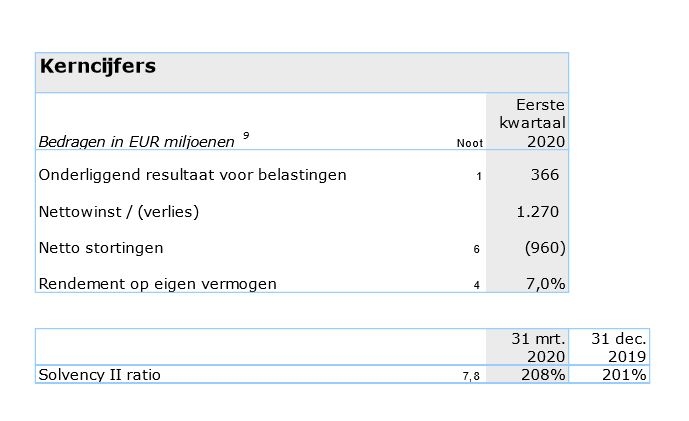Open note reference 4 for Rendement
The width and height of the screenshot is (689, 421).
point(477,286)
